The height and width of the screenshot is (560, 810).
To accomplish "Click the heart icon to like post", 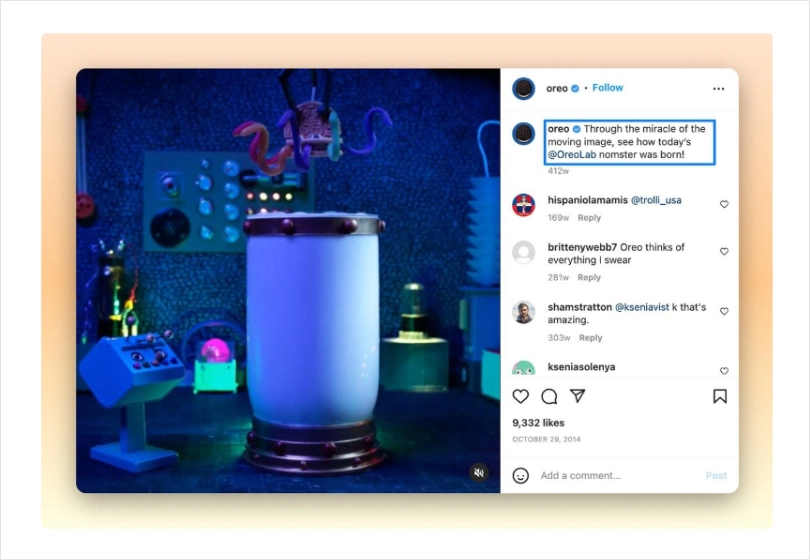I will click(521, 396).
